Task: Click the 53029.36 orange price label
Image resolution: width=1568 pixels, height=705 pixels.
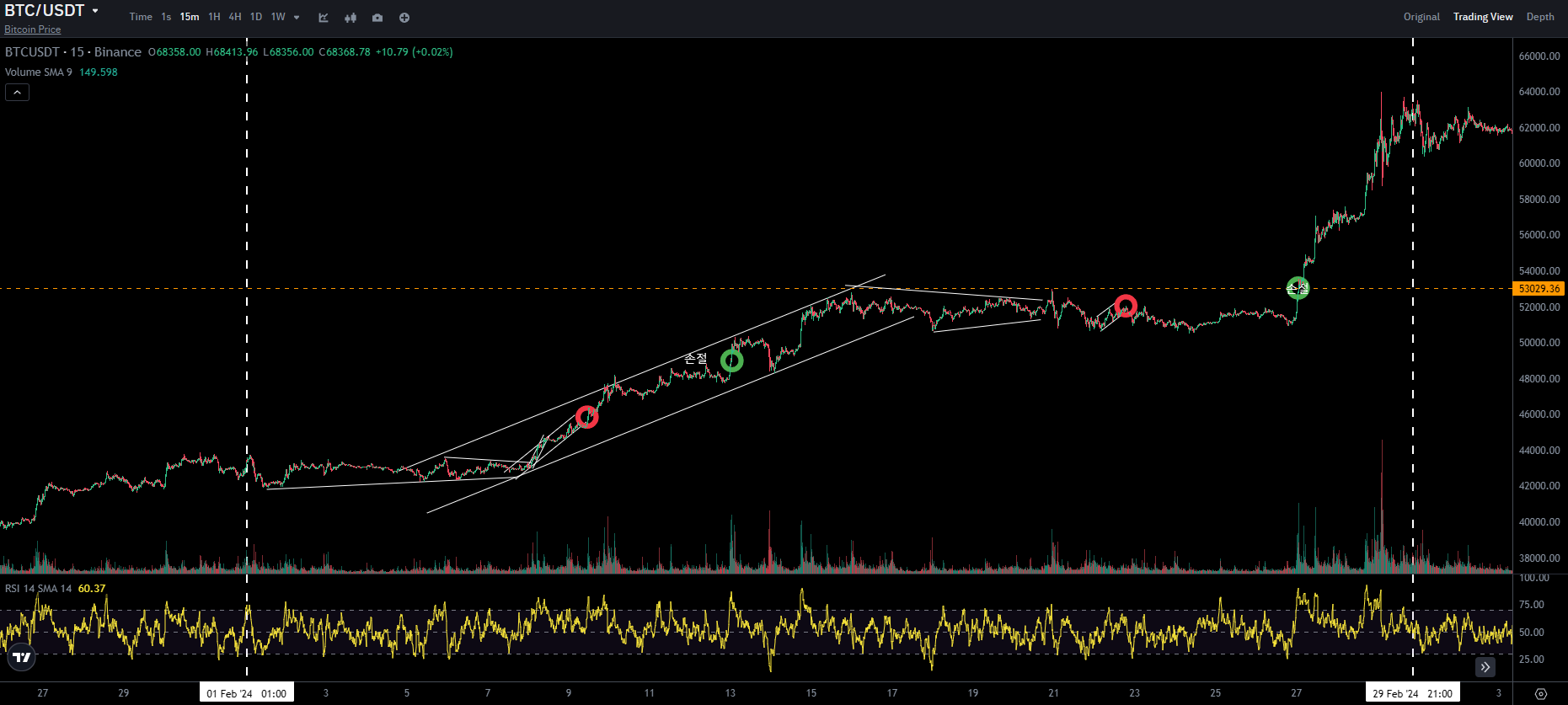Action: click(1539, 289)
